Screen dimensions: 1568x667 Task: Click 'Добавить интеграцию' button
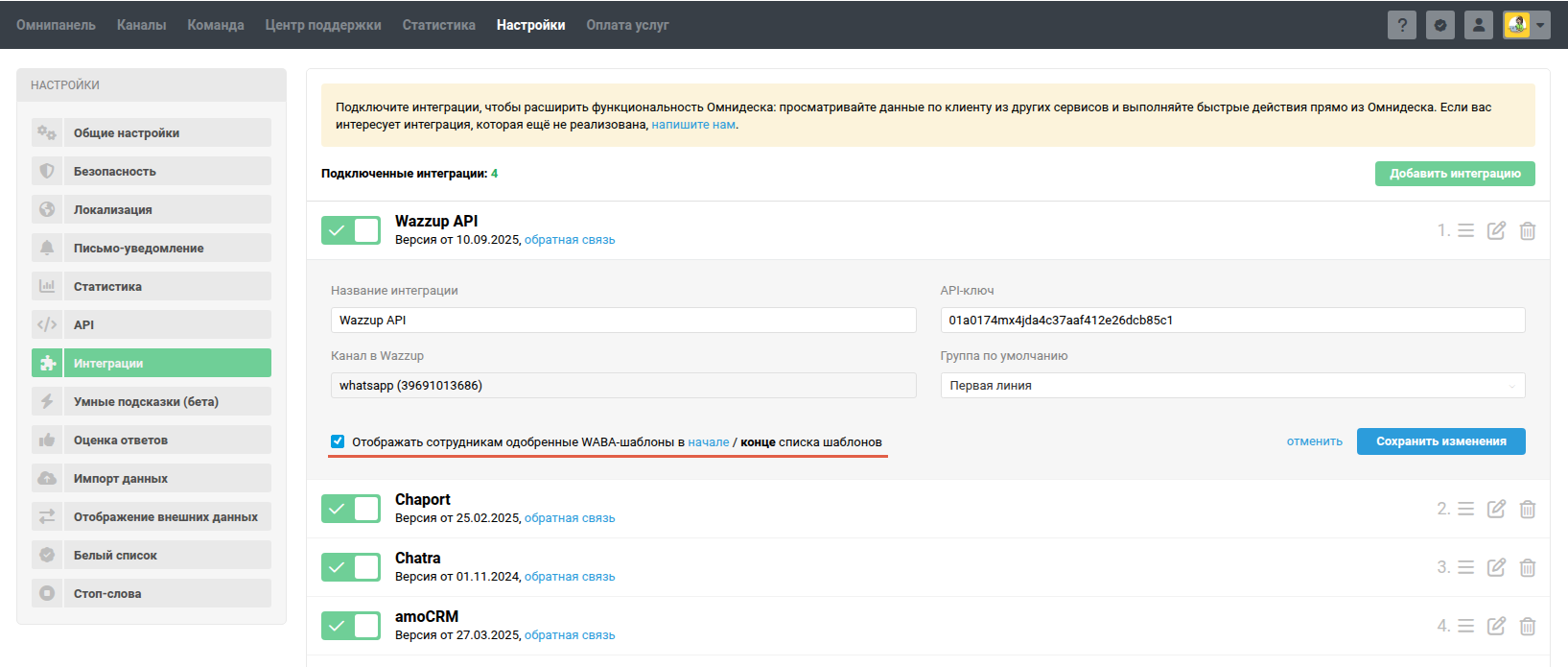coord(1455,174)
